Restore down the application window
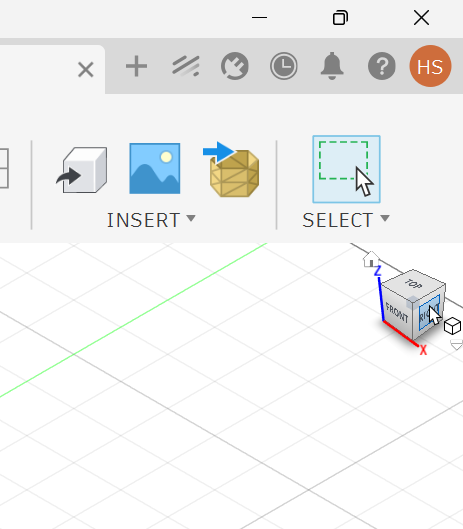The height and width of the screenshot is (529, 463). coord(340,18)
